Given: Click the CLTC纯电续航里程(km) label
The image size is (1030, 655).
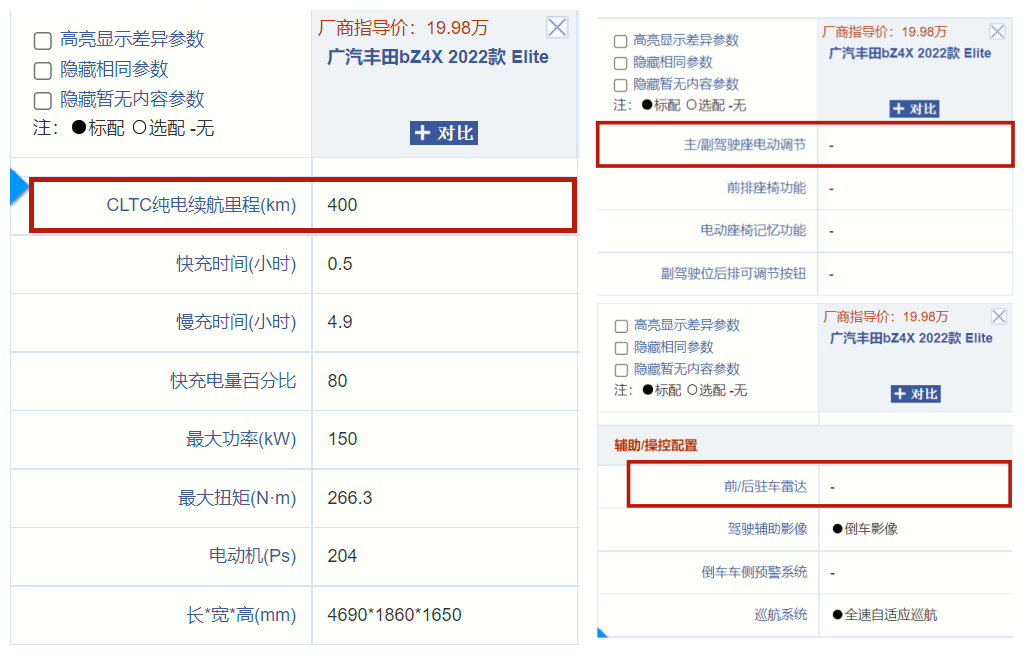Looking at the screenshot, I should coord(201,205).
